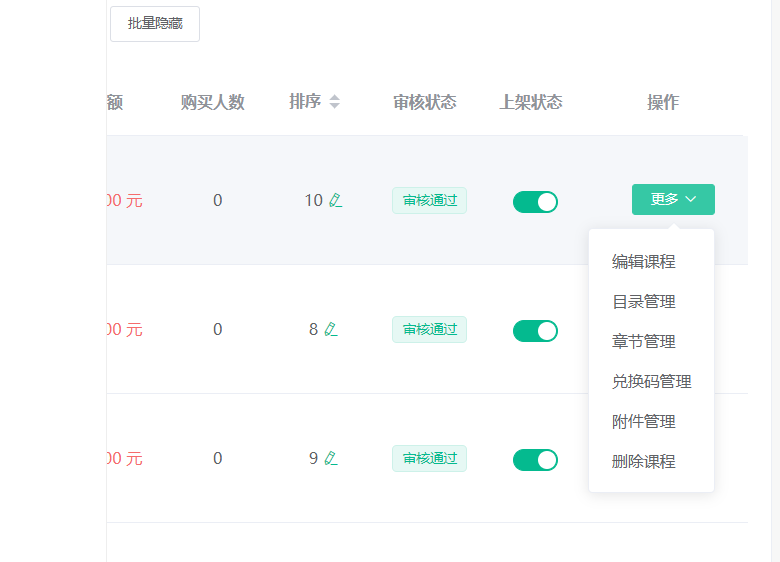Select 兑换码管理 menu entry
780x562 pixels.
click(651, 381)
